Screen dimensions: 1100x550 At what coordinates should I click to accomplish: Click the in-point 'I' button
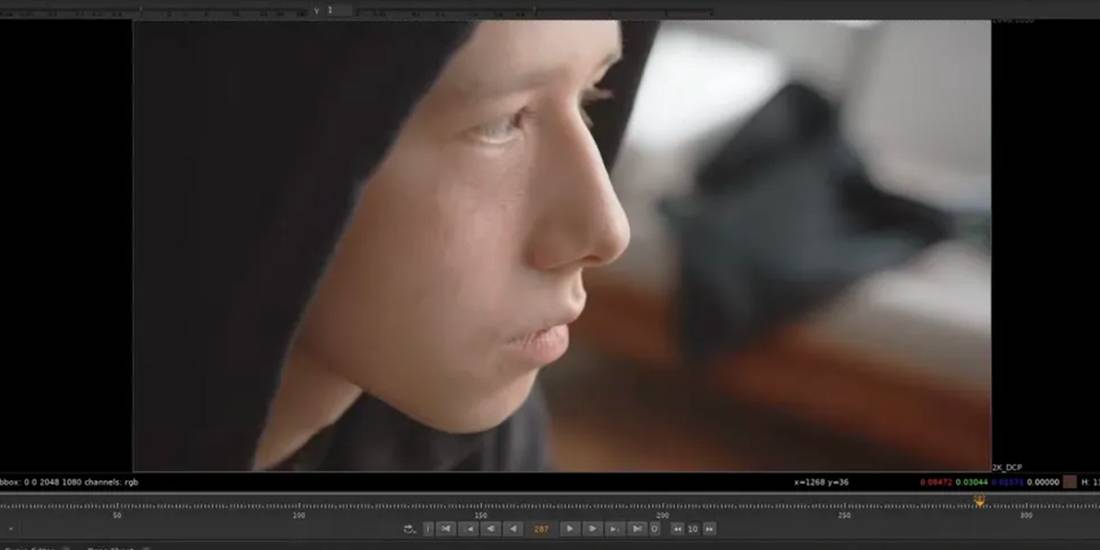point(428,529)
